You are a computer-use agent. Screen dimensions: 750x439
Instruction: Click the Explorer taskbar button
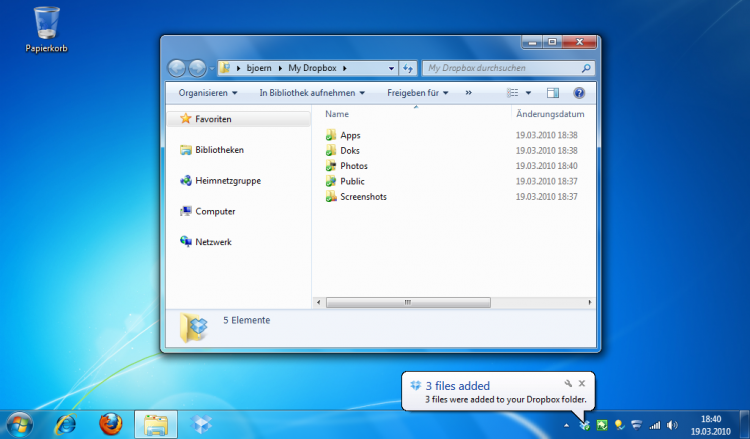tap(156, 425)
